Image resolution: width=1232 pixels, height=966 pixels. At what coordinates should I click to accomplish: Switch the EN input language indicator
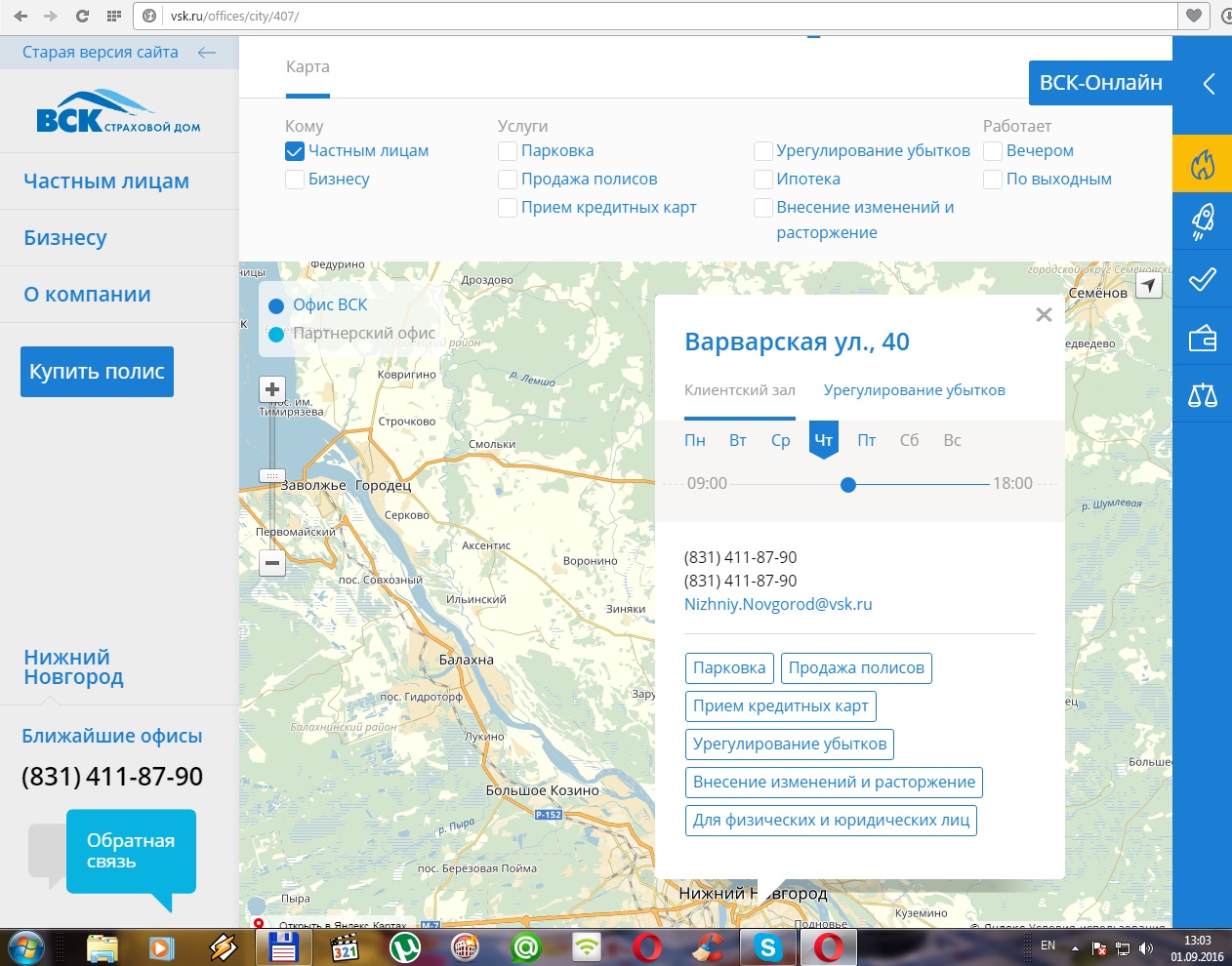point(1047,946)
